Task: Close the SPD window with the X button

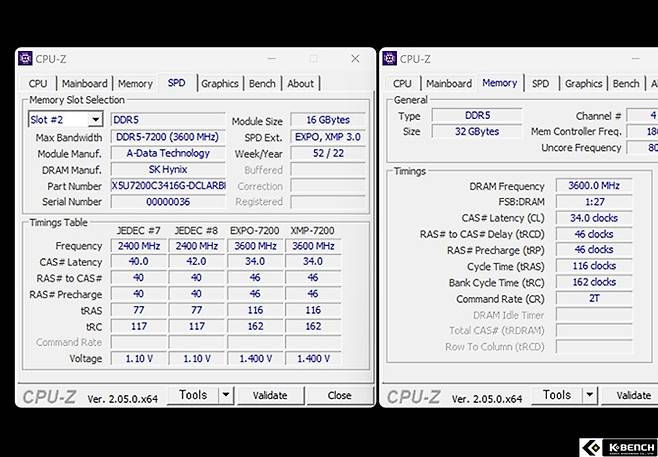Action: point(355,58)
